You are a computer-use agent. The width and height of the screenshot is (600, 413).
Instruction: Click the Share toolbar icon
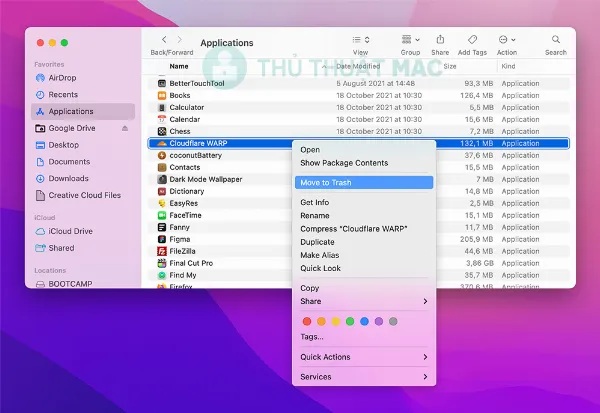(440, 39)
